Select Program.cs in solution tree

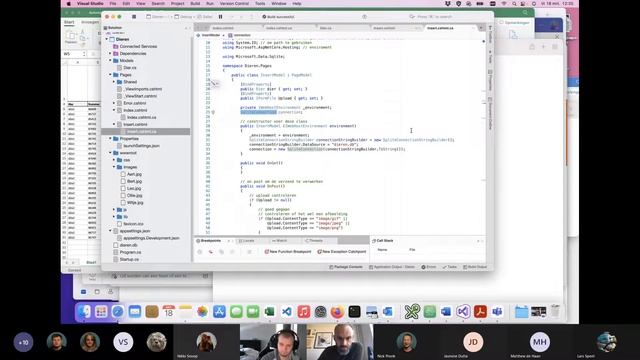130,252
